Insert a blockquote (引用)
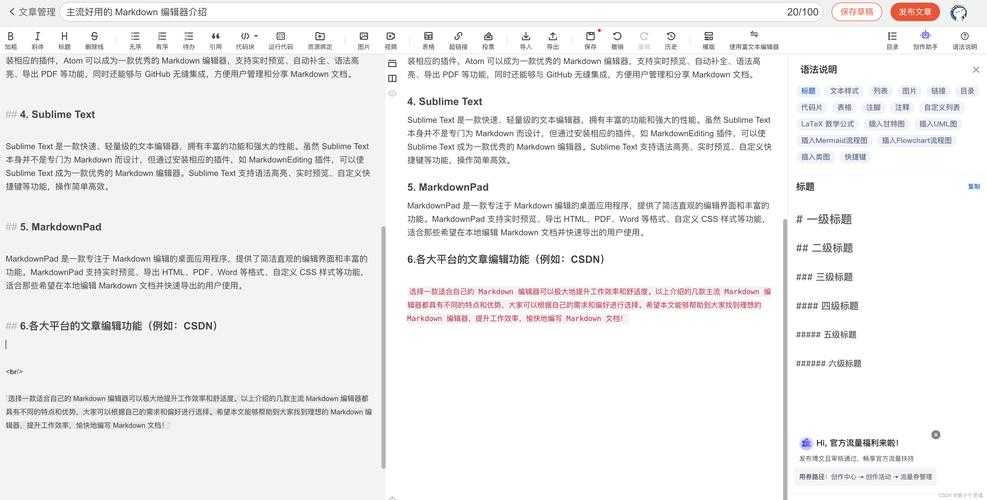The image size is (987, 500). click(x=216, y=40)
